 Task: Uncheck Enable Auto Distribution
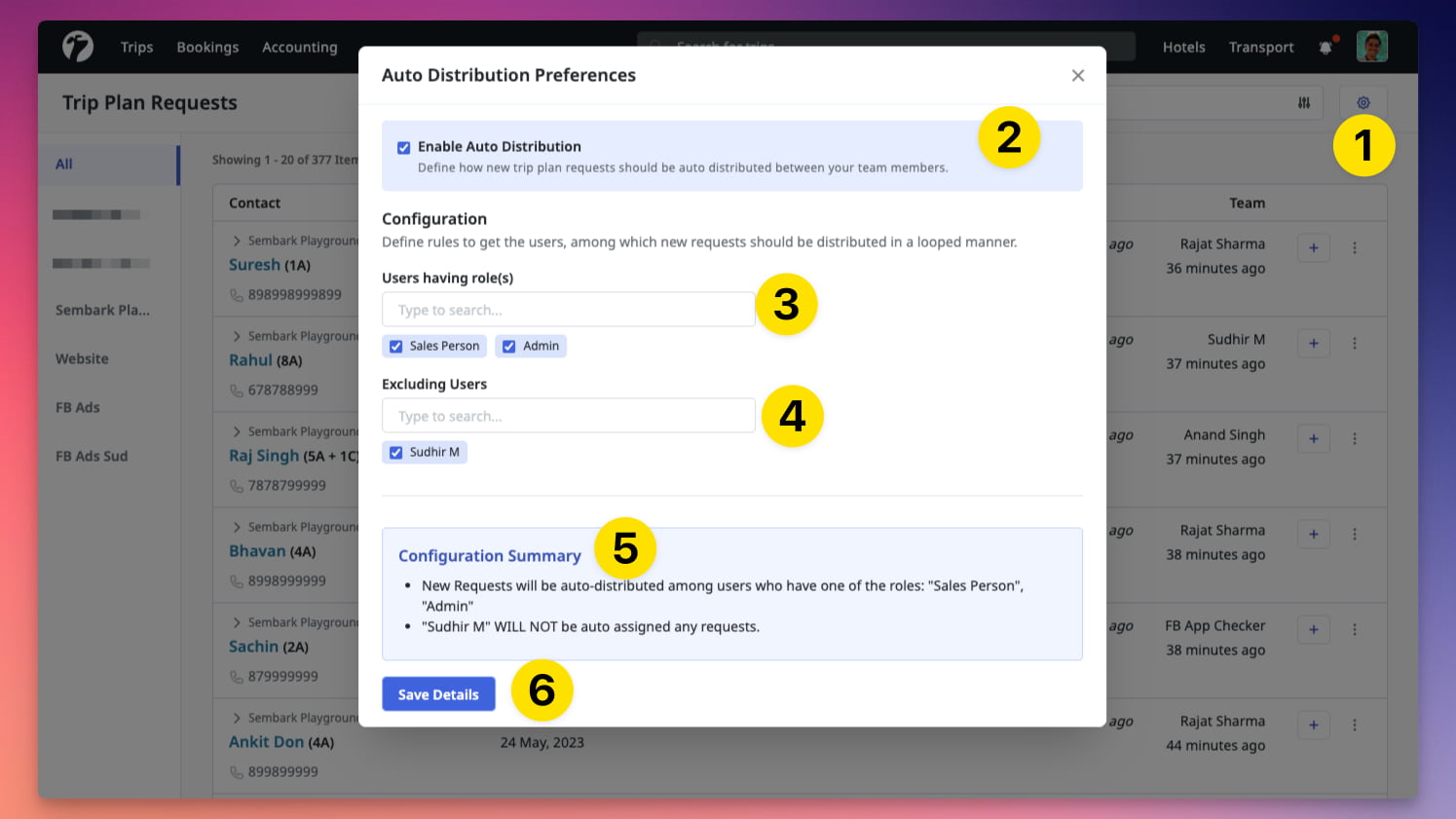coord(403,147)
